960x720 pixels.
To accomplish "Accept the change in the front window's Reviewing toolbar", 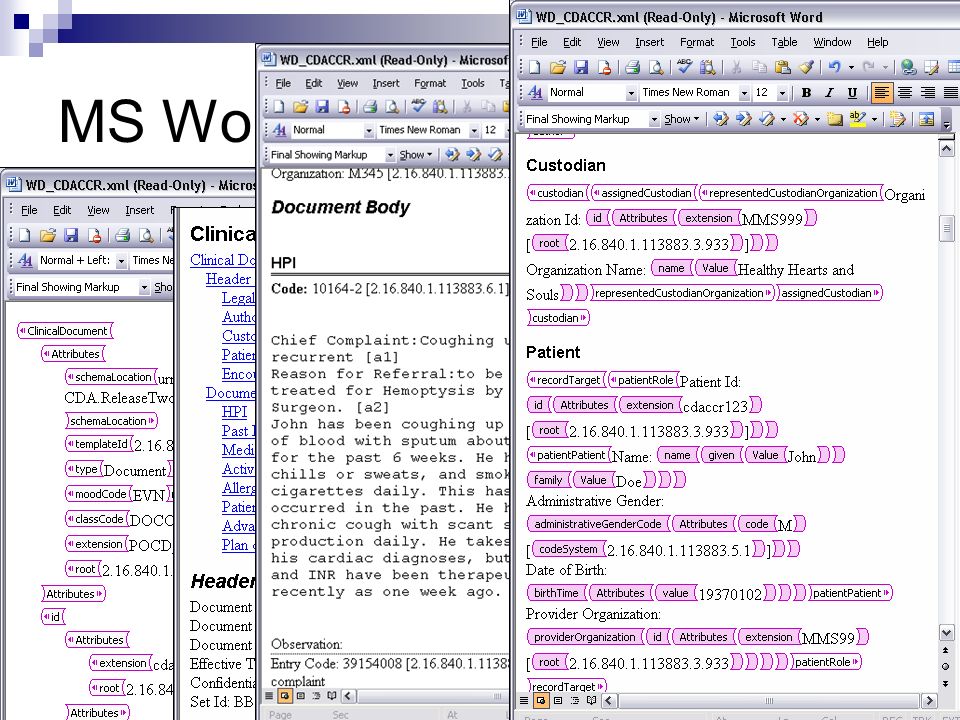I will (767, 119).
